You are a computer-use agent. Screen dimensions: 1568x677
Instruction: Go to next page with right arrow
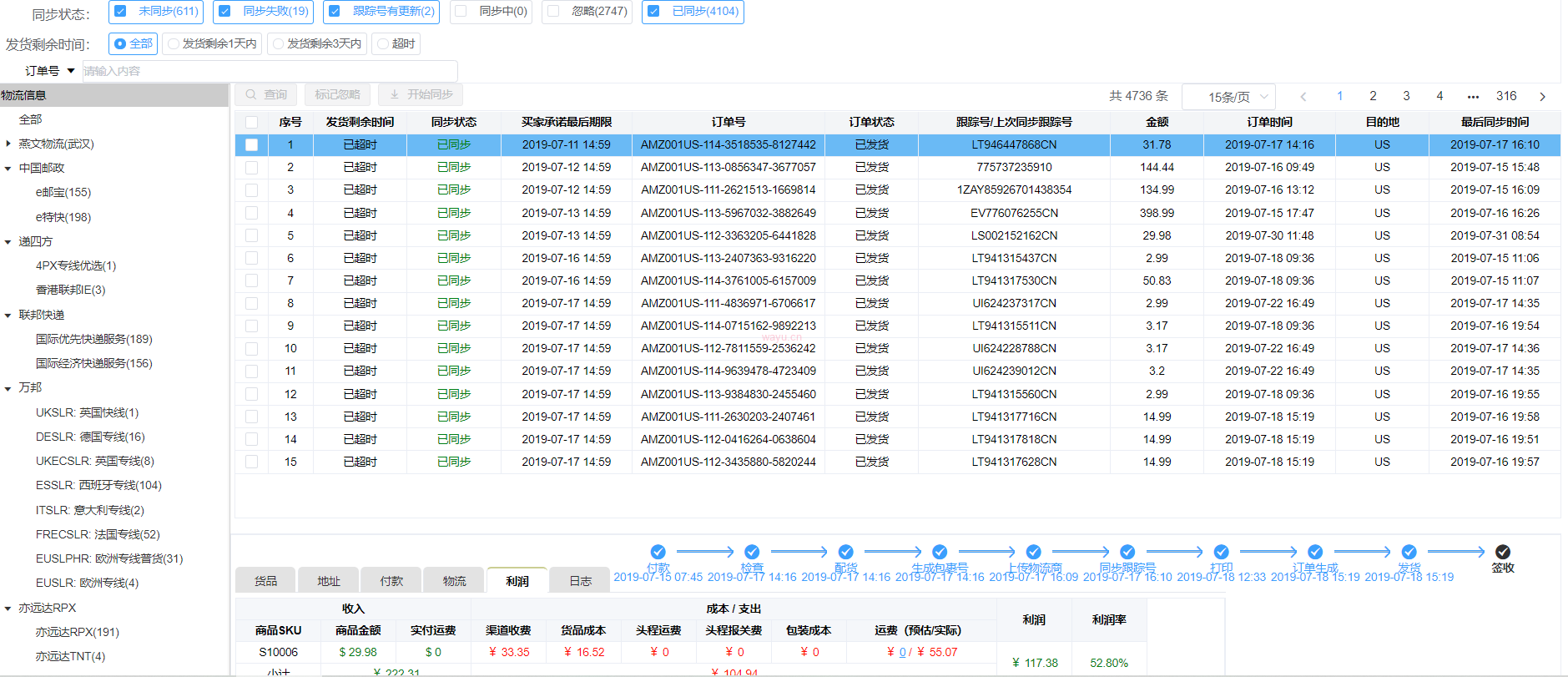point(1542,96)
